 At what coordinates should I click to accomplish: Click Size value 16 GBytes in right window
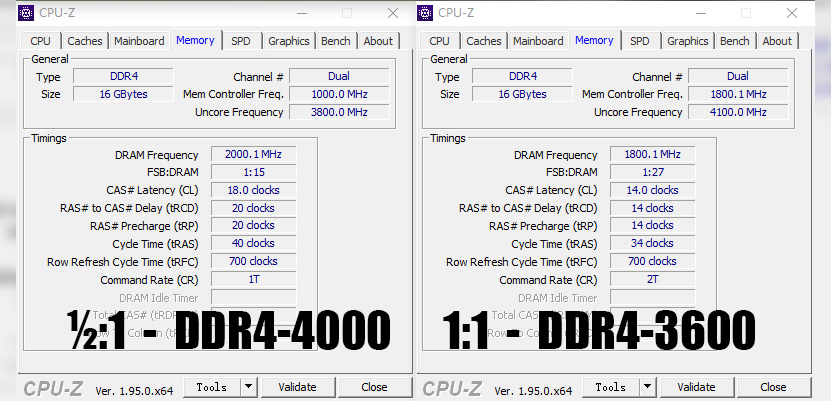click(x=523, y=94)
